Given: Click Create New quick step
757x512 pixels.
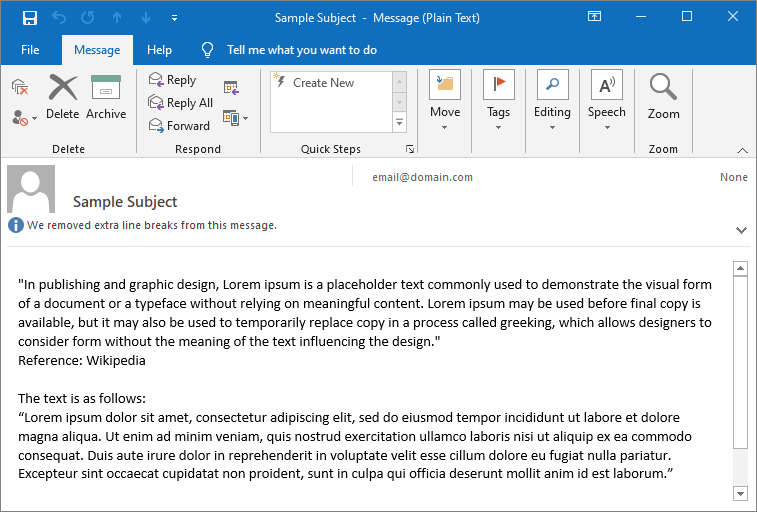Looking at the screenshot, I should coord(323,83).
